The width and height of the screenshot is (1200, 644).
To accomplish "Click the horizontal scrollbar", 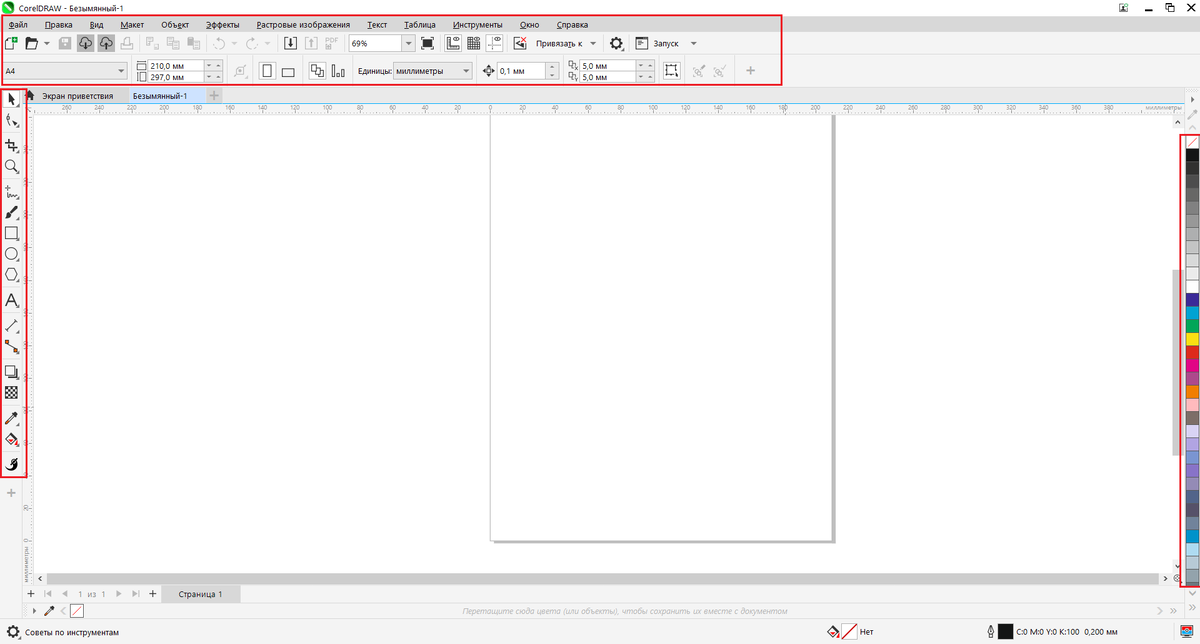I will [x=603, y=579].
